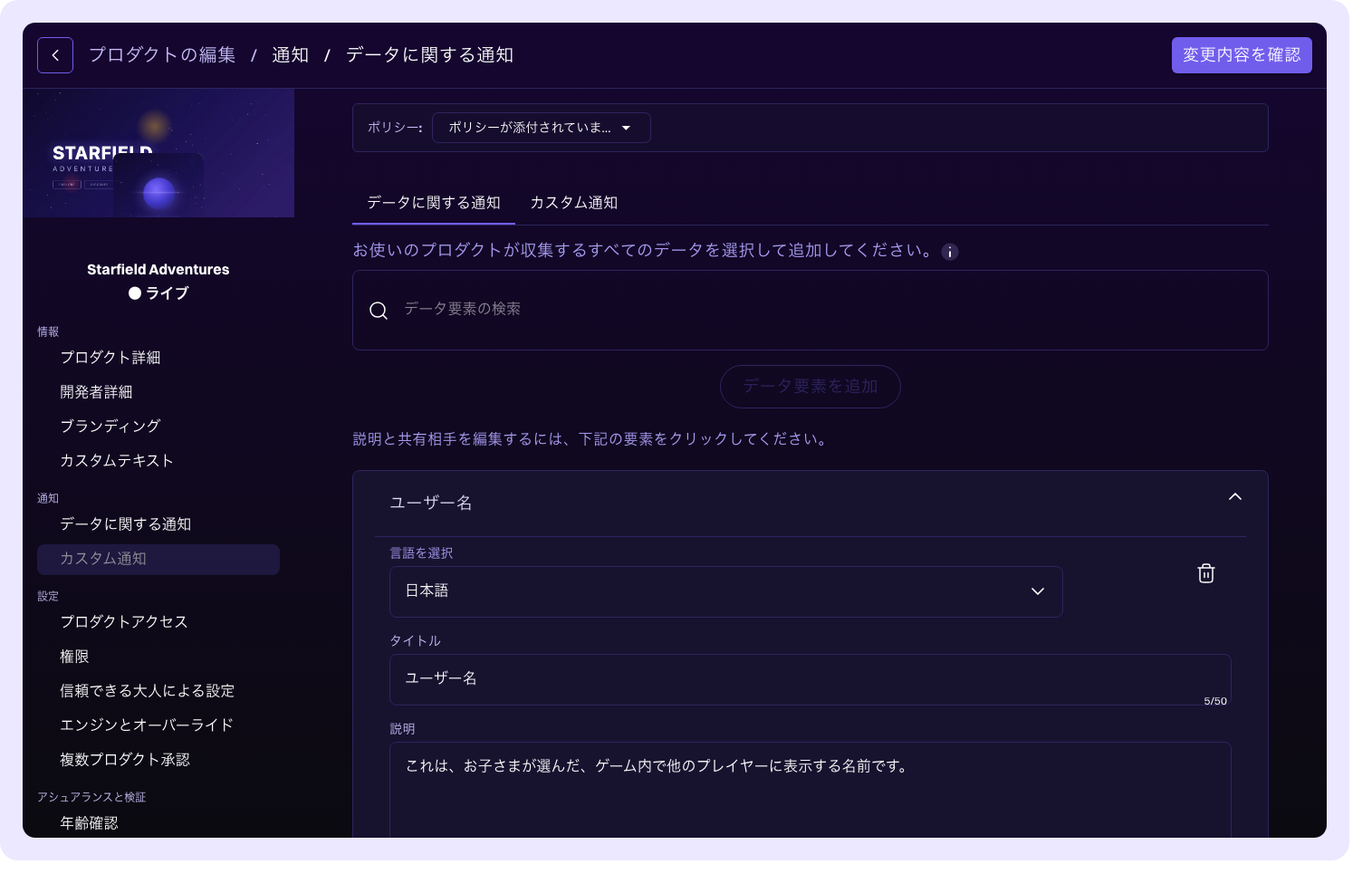Open エンジンとオーバーライド in sidebar

[147, 725]
